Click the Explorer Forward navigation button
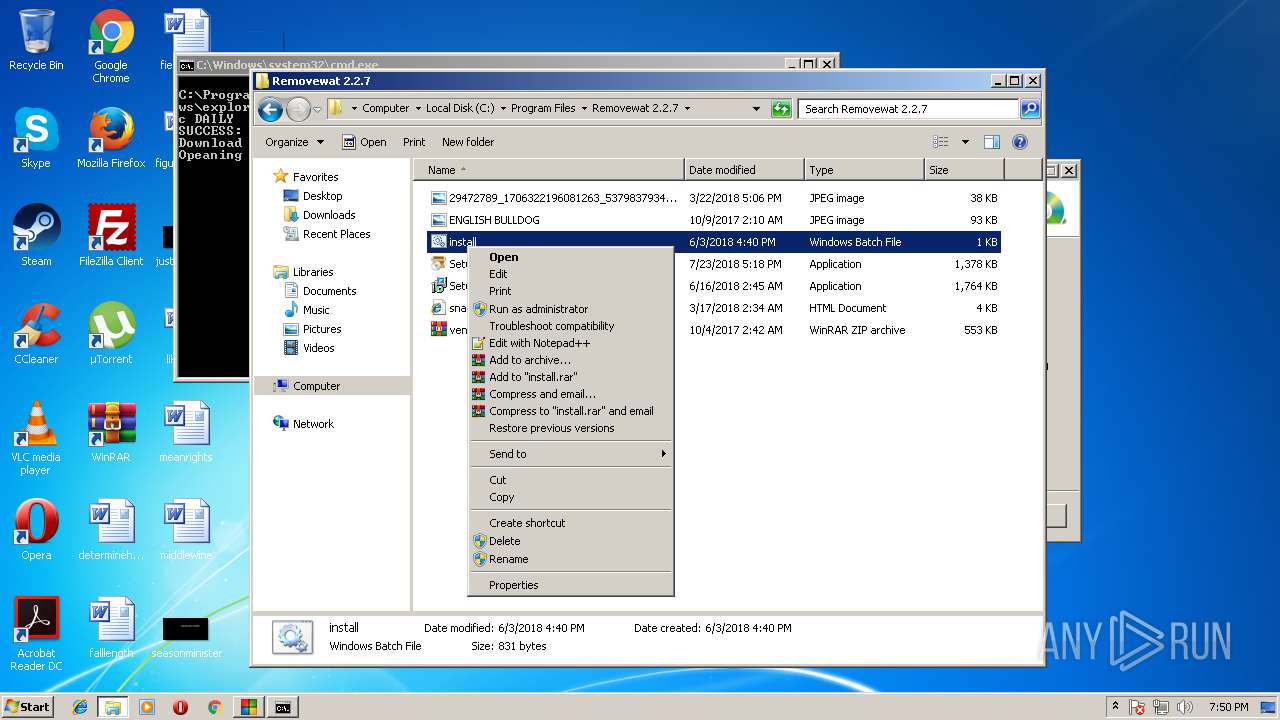 coord(298,109)
